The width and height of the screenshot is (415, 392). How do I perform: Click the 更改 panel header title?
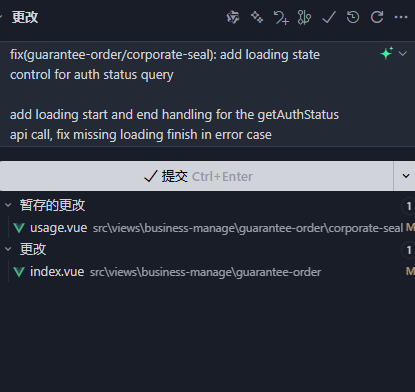25,17
